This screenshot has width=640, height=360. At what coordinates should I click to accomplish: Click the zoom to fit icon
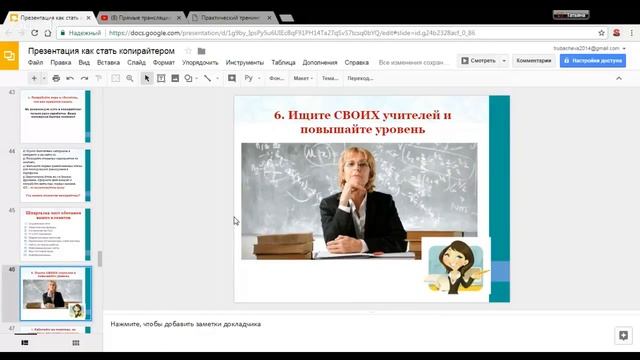pos(116,78)
